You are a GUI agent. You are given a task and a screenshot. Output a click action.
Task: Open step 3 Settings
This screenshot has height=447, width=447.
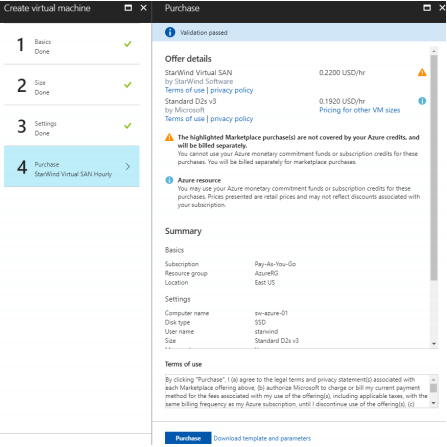coord(72,126)
